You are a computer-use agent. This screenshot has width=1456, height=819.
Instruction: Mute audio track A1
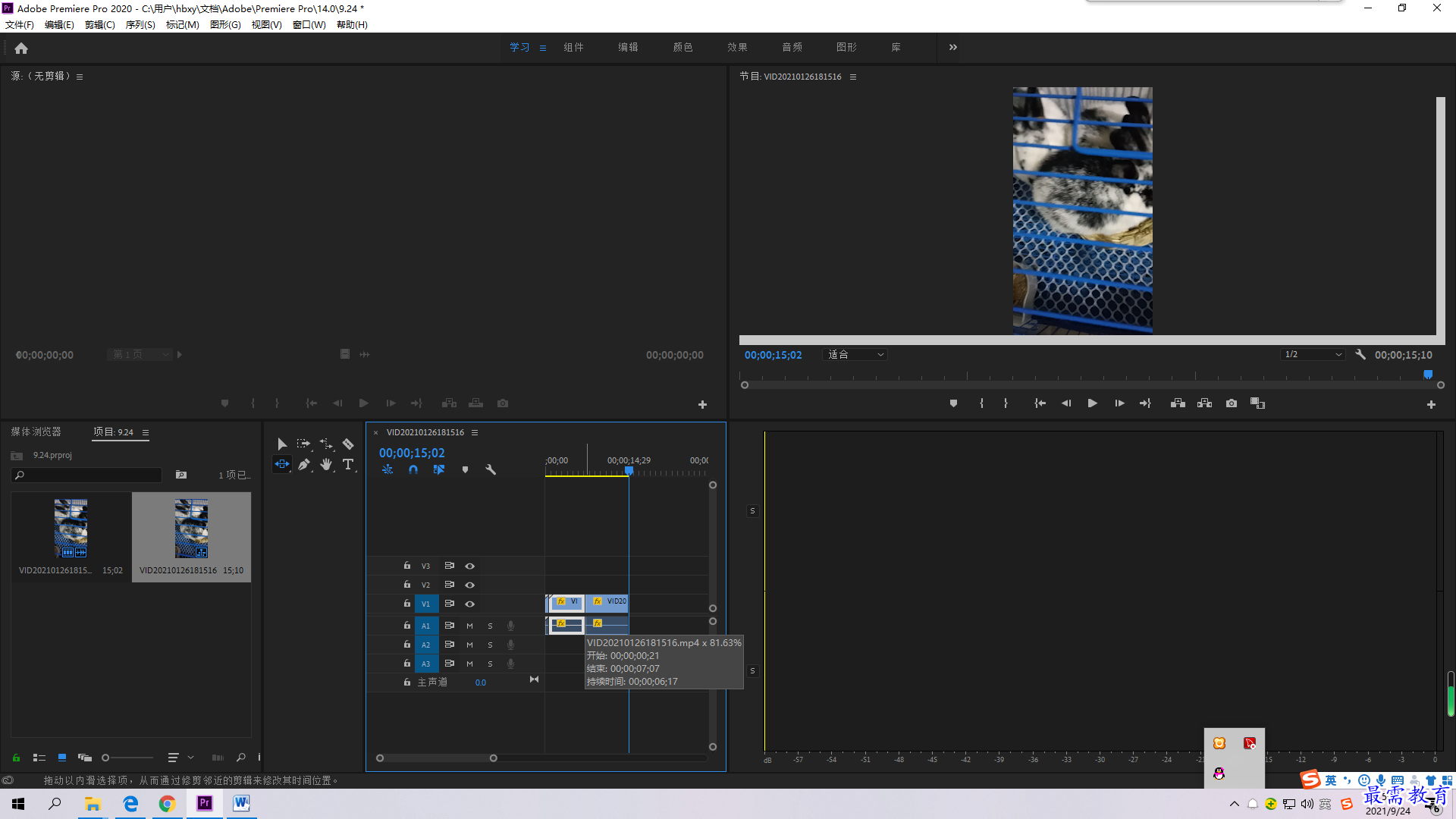pyautogui.click(x=469, y=626)
